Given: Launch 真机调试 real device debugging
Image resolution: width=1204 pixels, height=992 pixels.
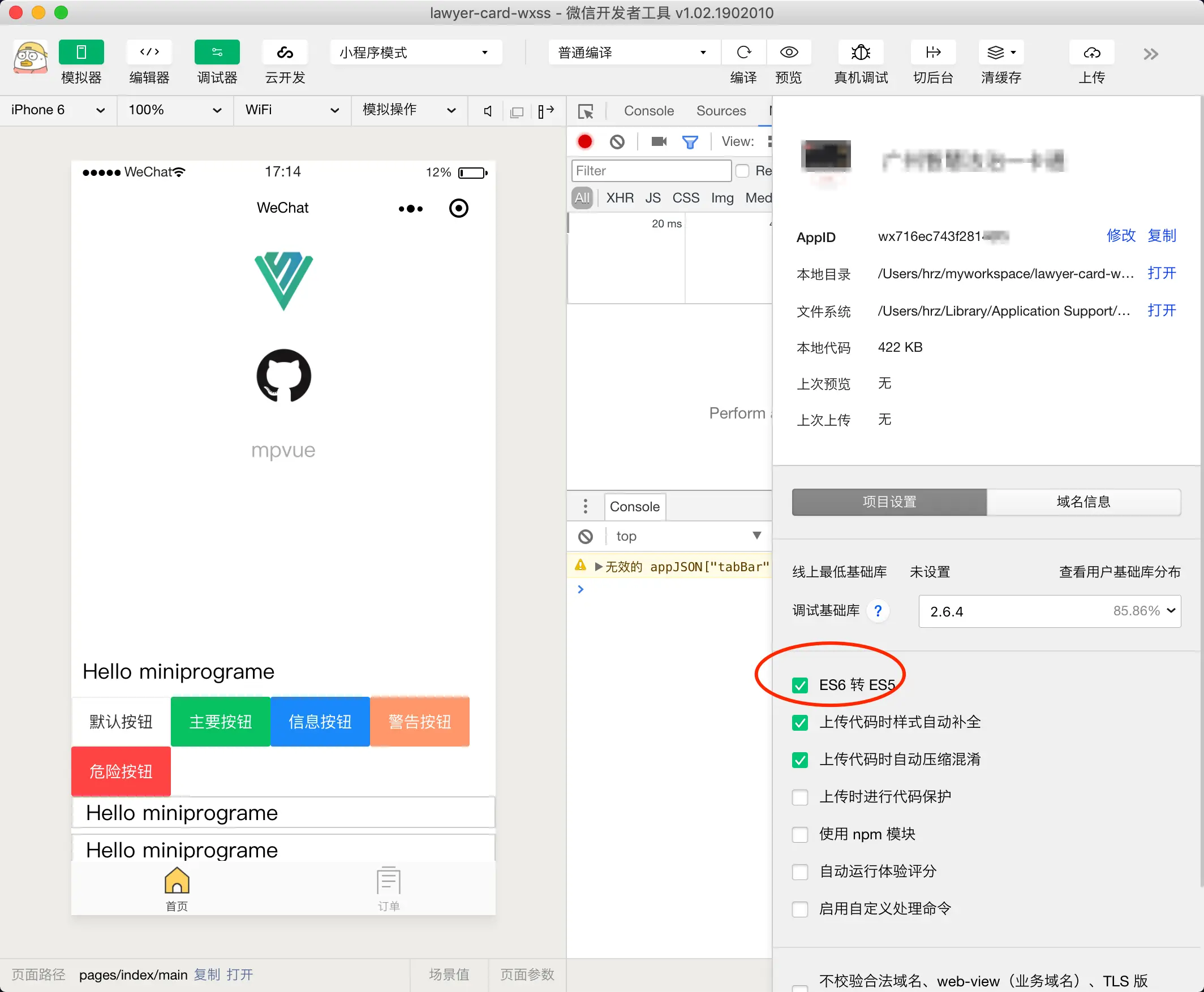Looking at the screenshot, I should point(861,52).
